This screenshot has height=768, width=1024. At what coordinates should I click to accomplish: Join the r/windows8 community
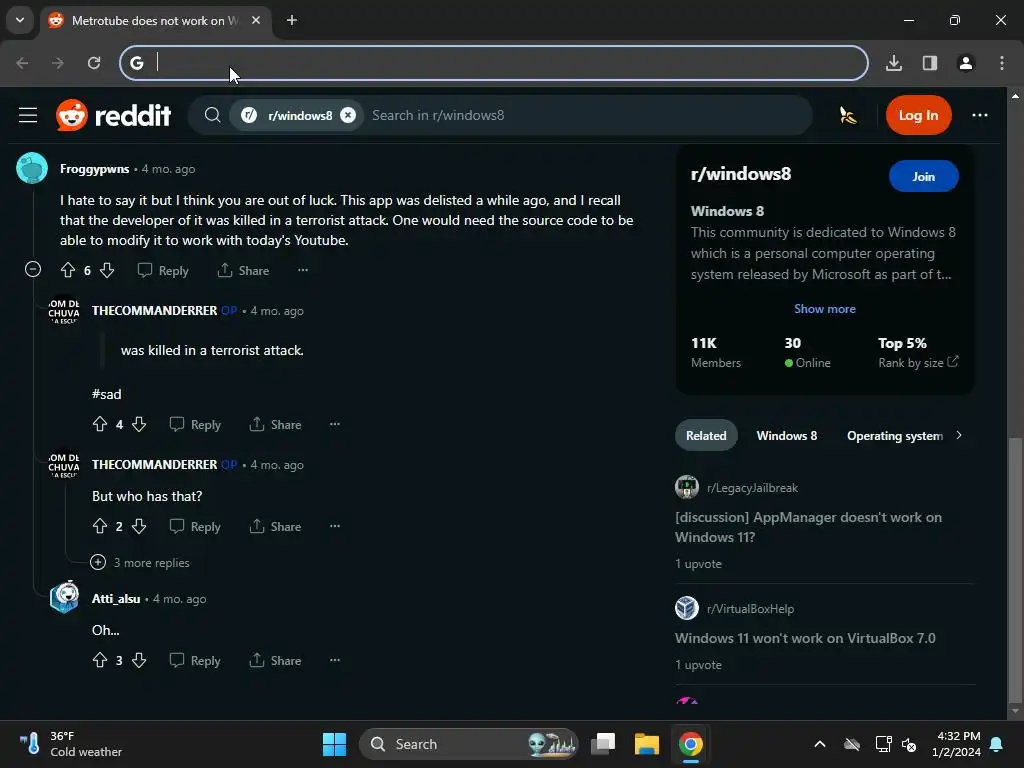(923, 176)
